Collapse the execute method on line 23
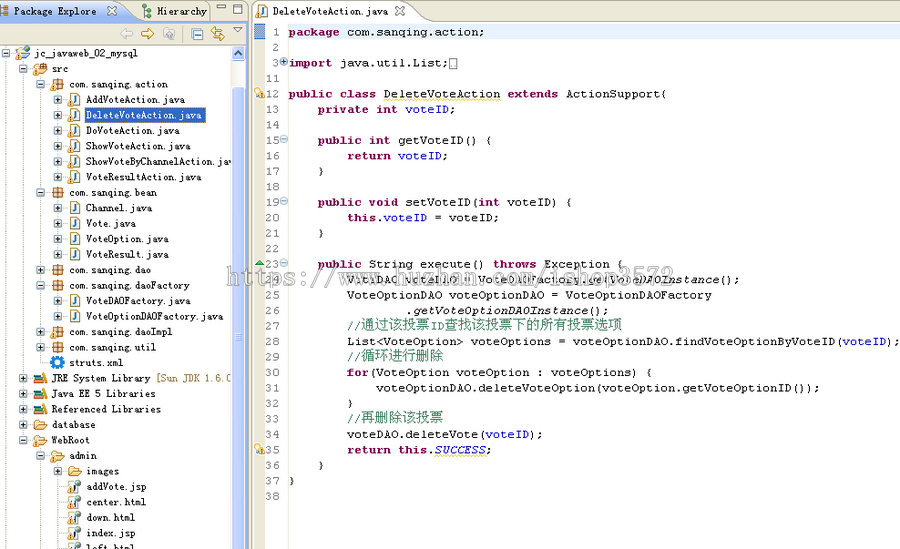 pos(284,263)
